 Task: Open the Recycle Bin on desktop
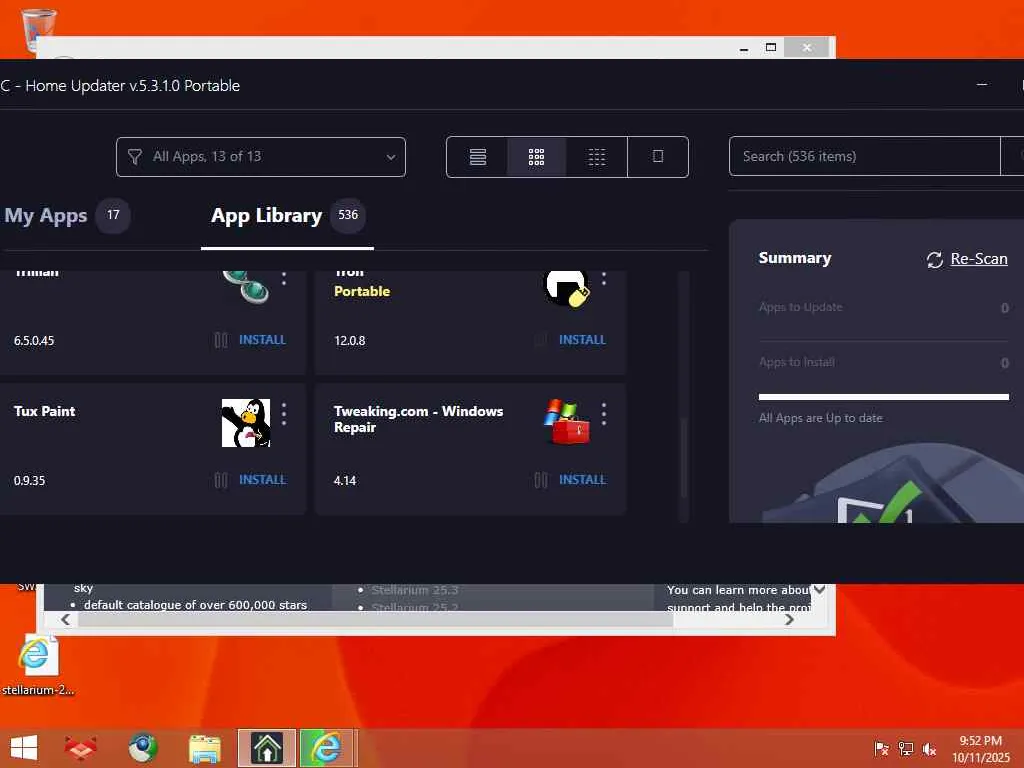(38, 29)
